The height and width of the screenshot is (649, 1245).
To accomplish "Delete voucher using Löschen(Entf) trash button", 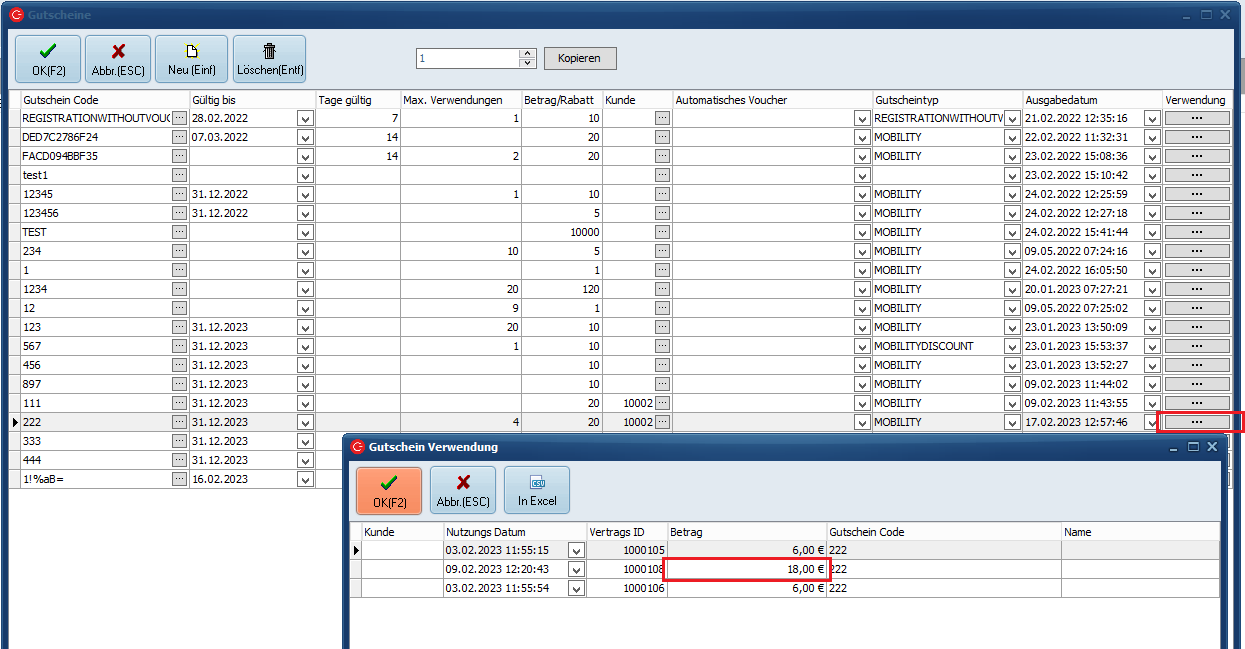I will (269, 59).
